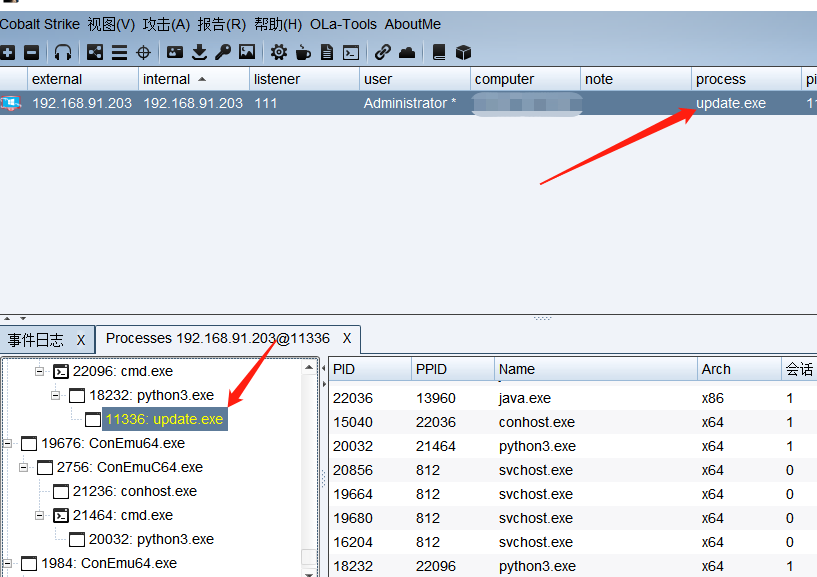
Task: Select the Processes 192.168.91.203@11336 tab
Action: [218, 338]
